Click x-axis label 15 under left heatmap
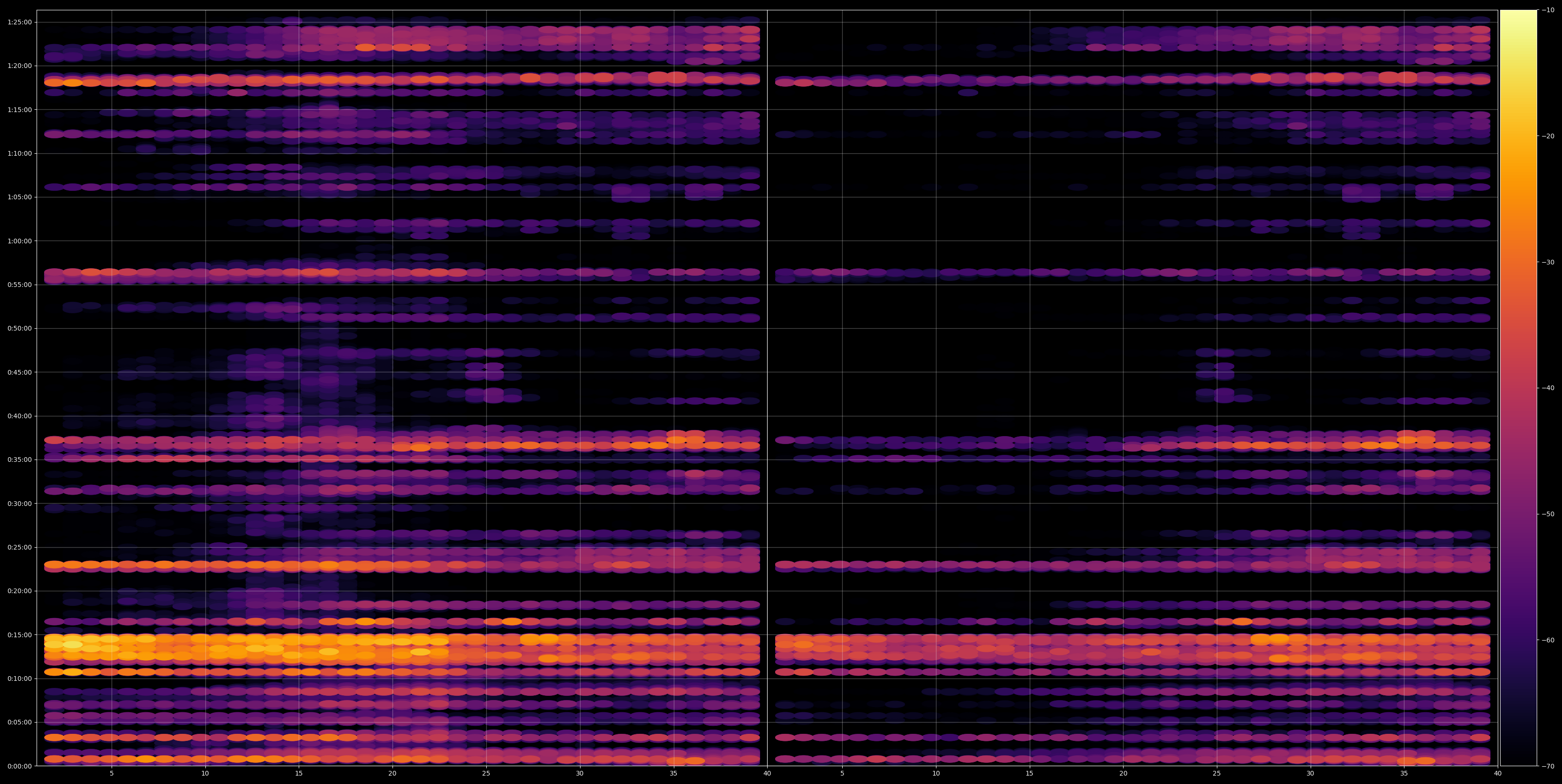1562x784 pixels. click(299, 774)
